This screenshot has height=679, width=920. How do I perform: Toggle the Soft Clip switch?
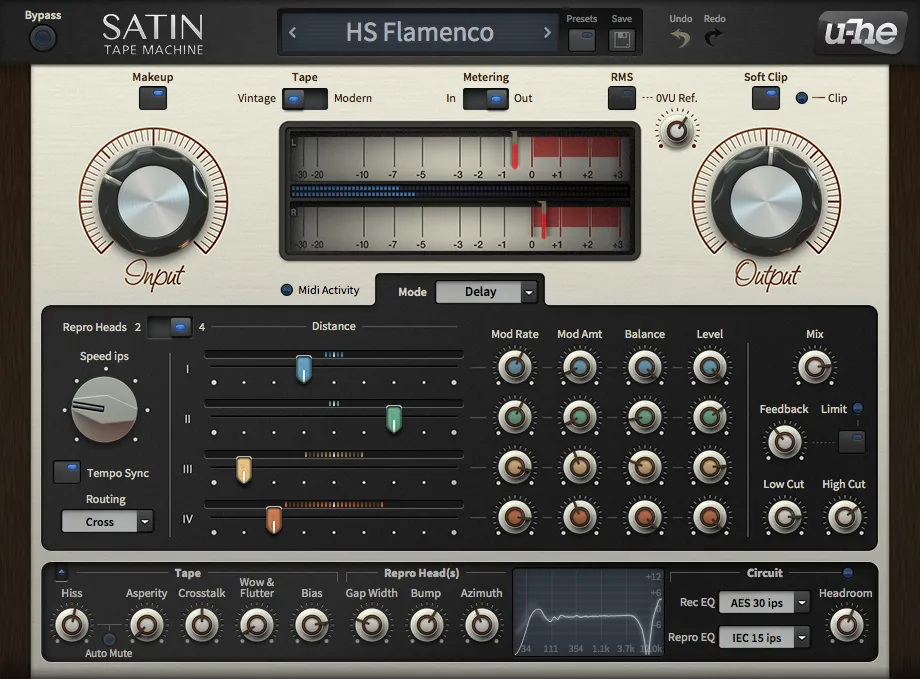point(765,97)
